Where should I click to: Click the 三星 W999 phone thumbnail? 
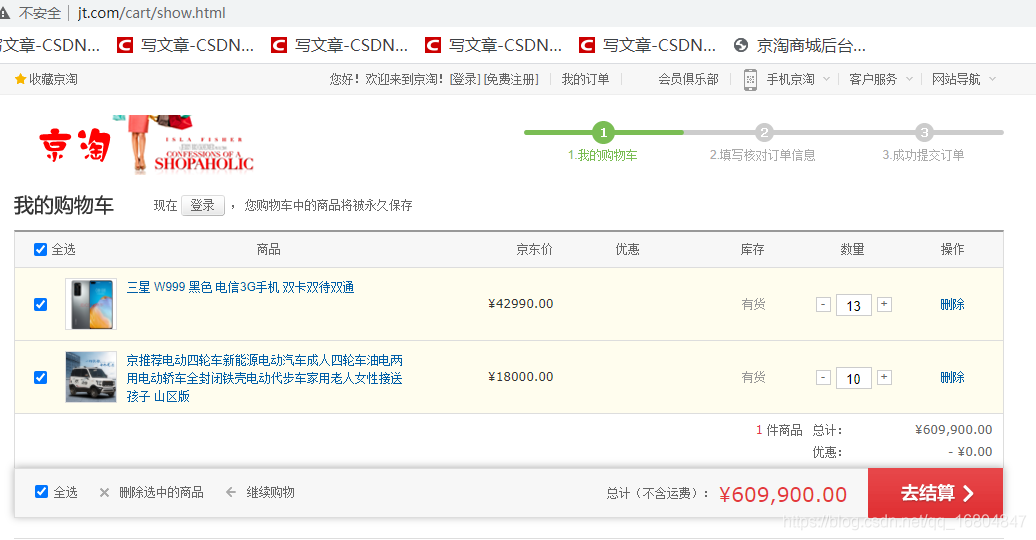pyautogui.click(x=91, y=304)
